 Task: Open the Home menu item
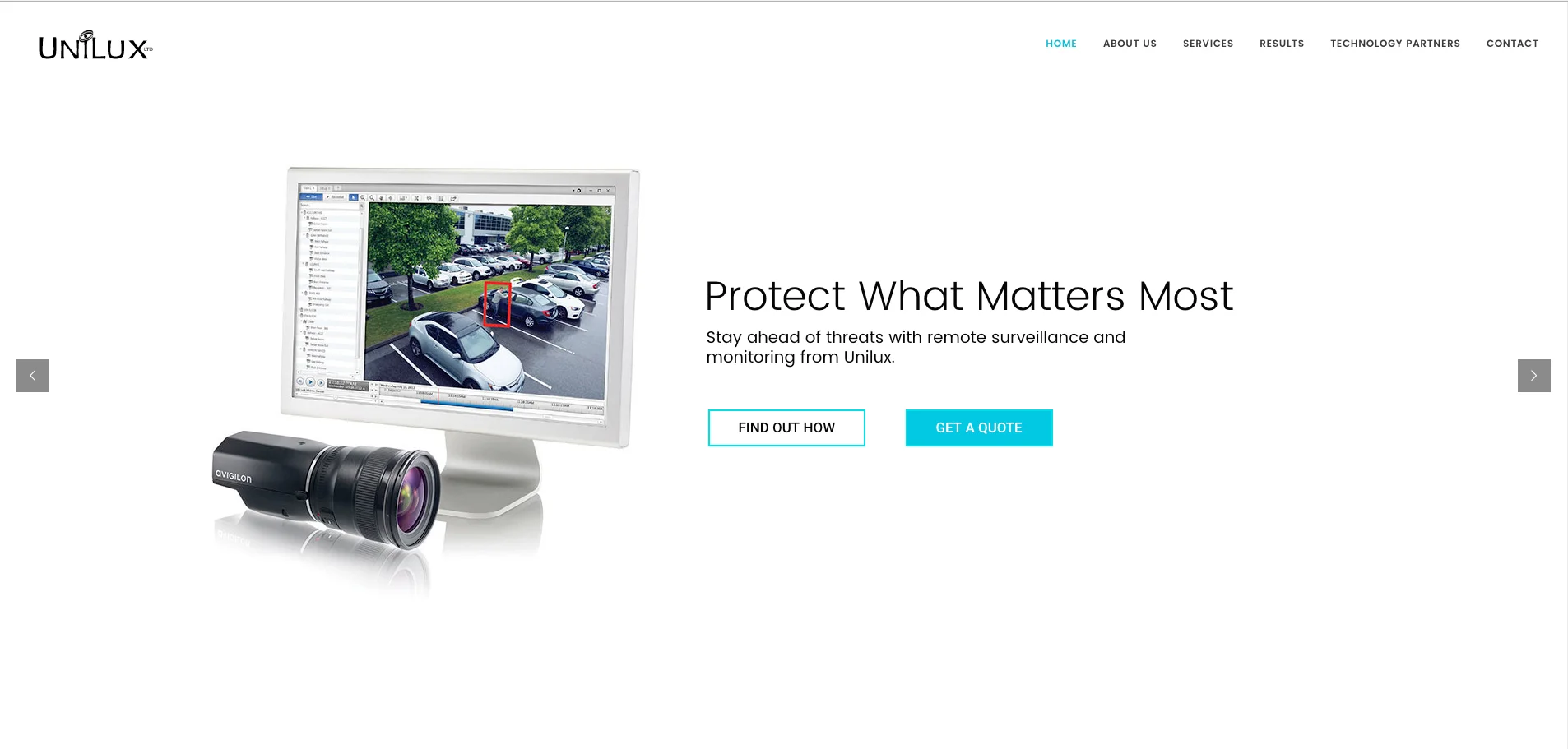coord(1060,44)
